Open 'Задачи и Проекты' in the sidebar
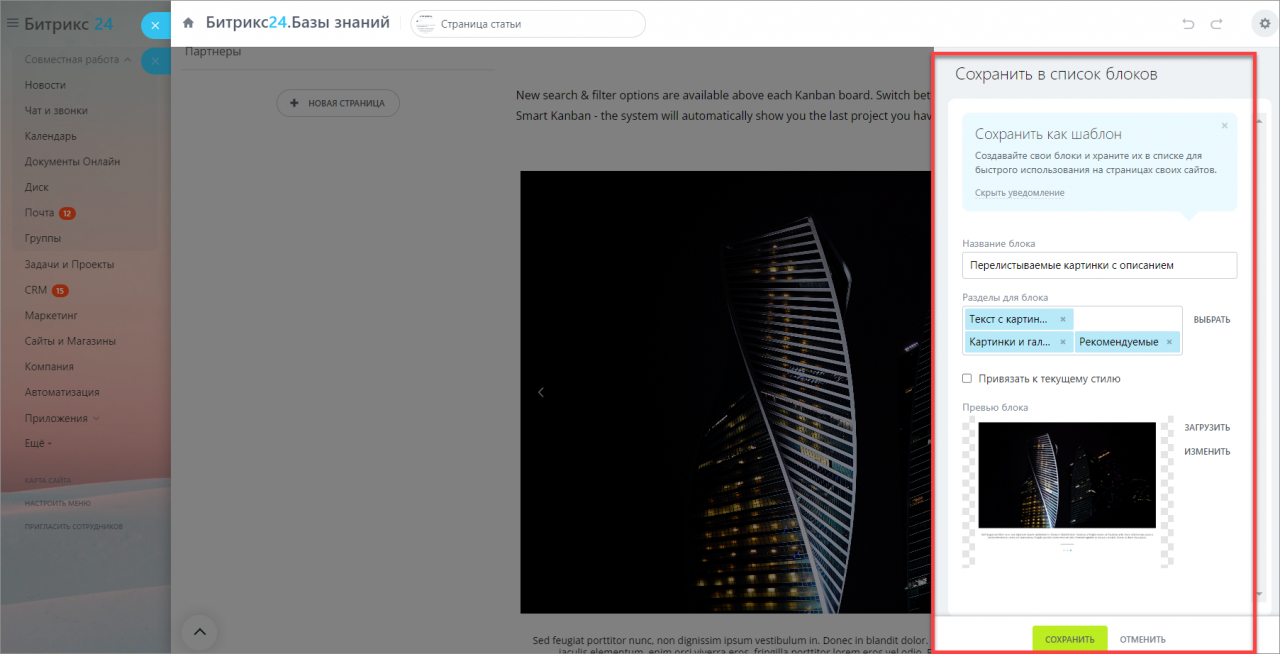1280x654 pixels. (x=69, y=264)
